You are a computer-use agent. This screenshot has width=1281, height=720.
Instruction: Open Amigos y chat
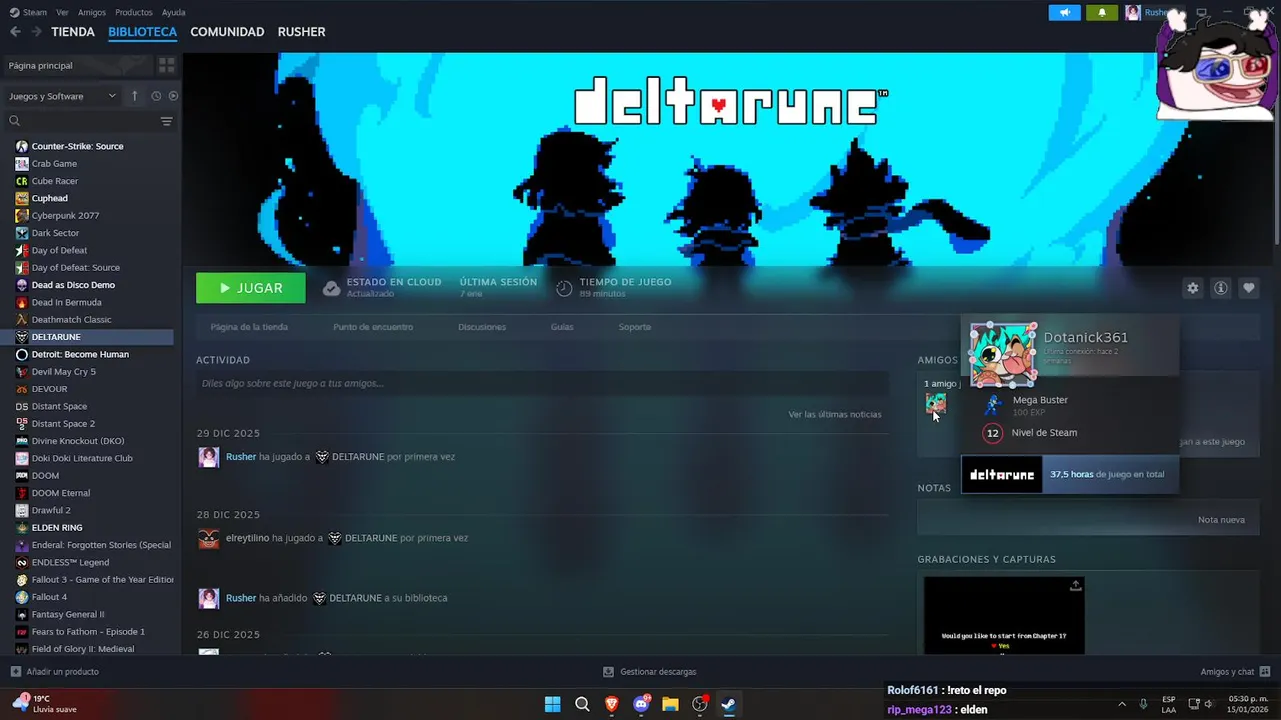point(1235,672)
